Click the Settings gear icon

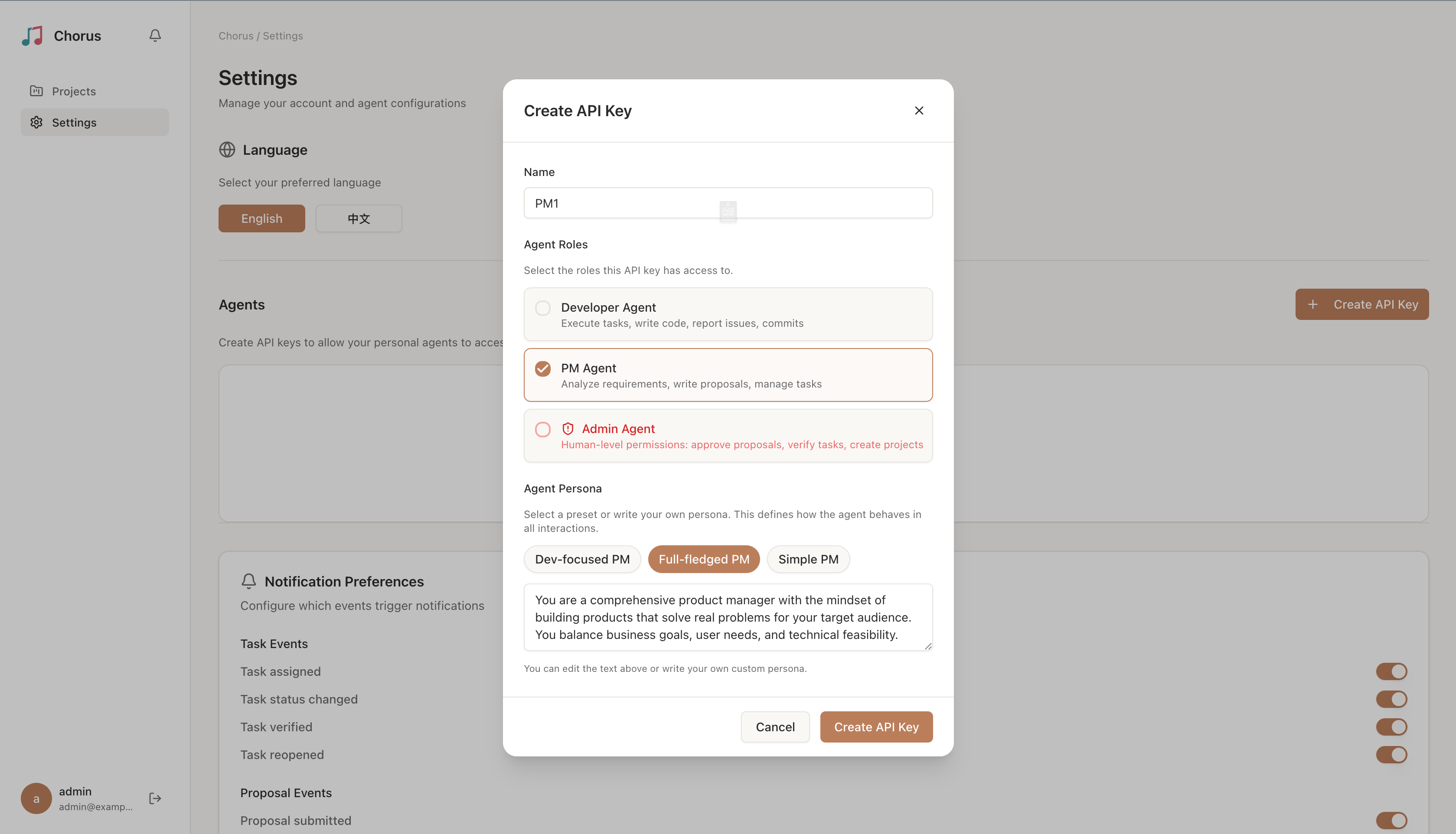37,122
